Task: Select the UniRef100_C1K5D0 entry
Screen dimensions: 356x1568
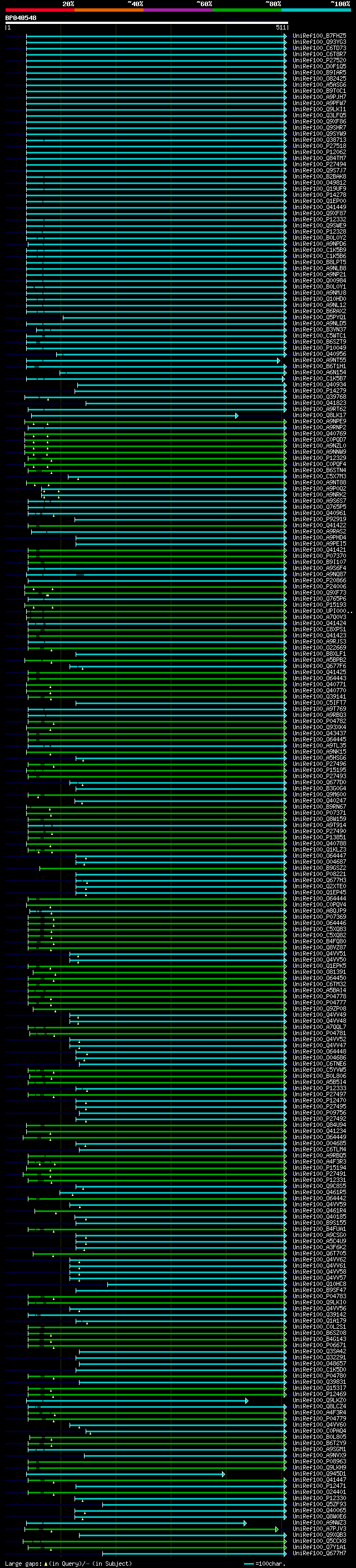Action: [x=319, y=1369]
